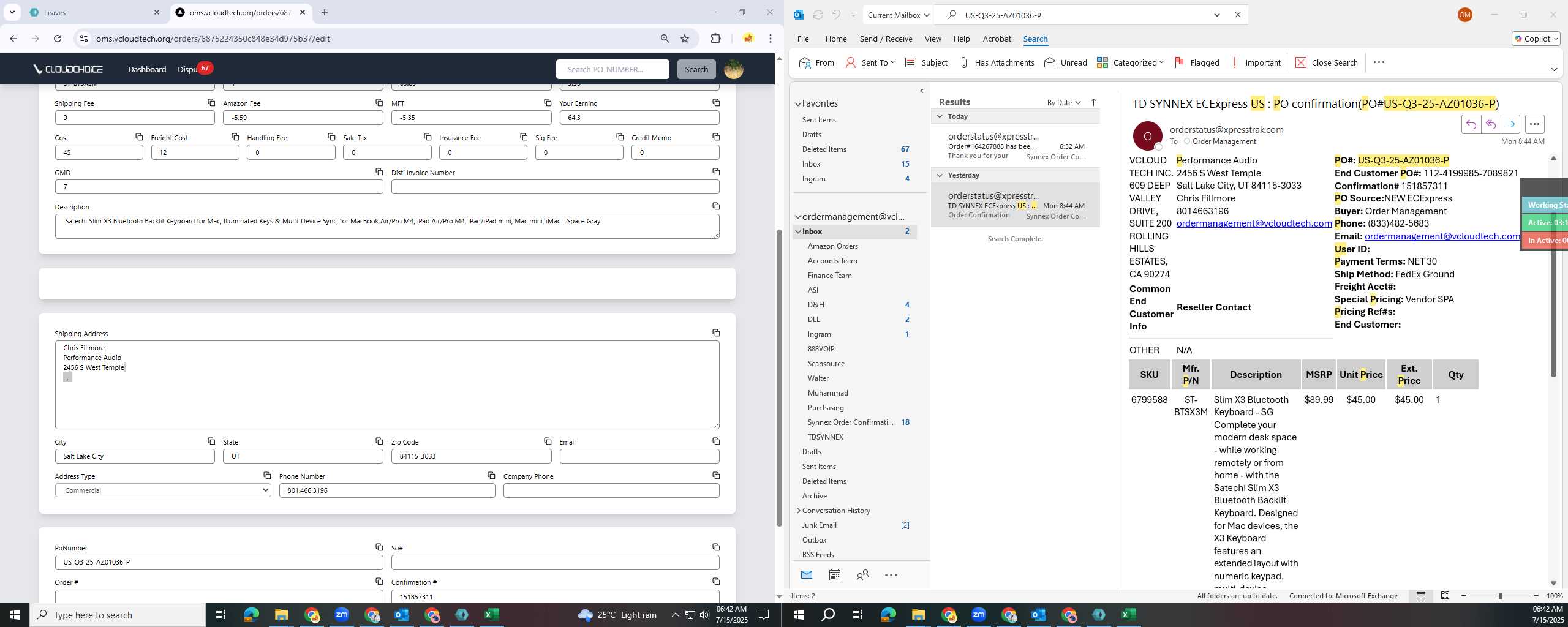Click into the City input field
This screenshot has width=1568, height=627.
click(x=135, y=456)
